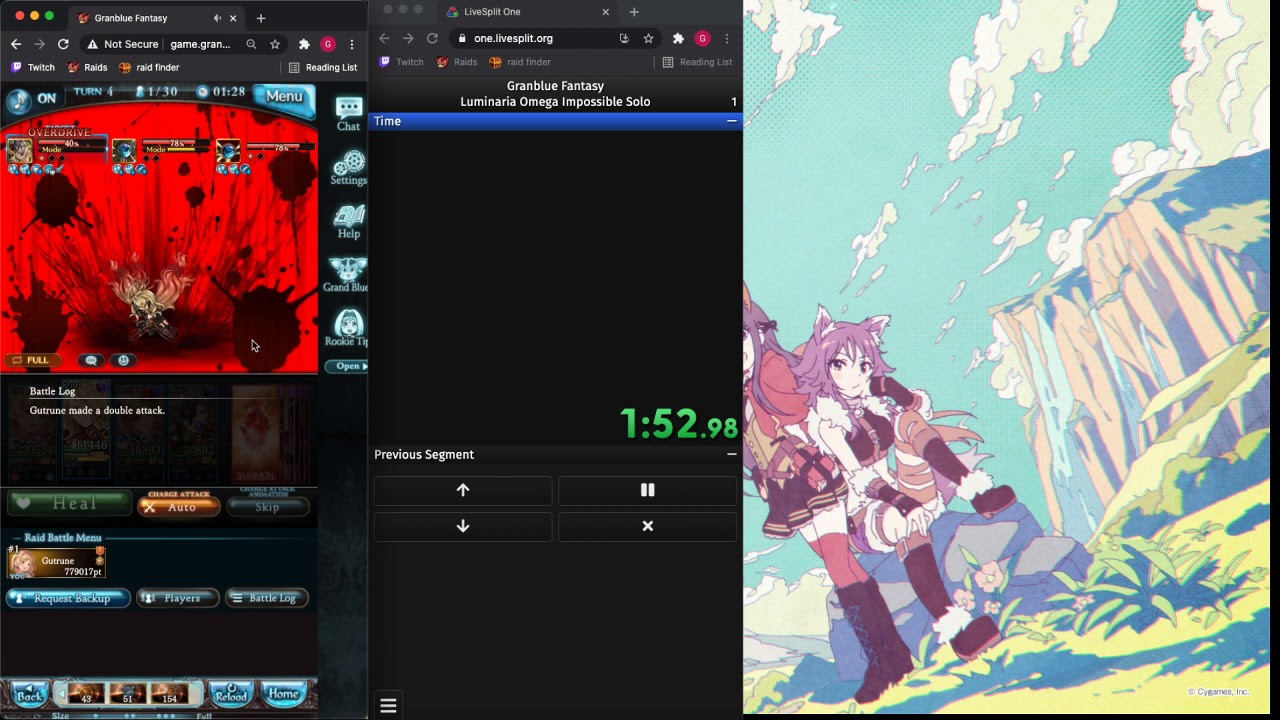1280x720 pixels.
Task: Select the first enemy portrait in Overdrive
Action: 20,152
